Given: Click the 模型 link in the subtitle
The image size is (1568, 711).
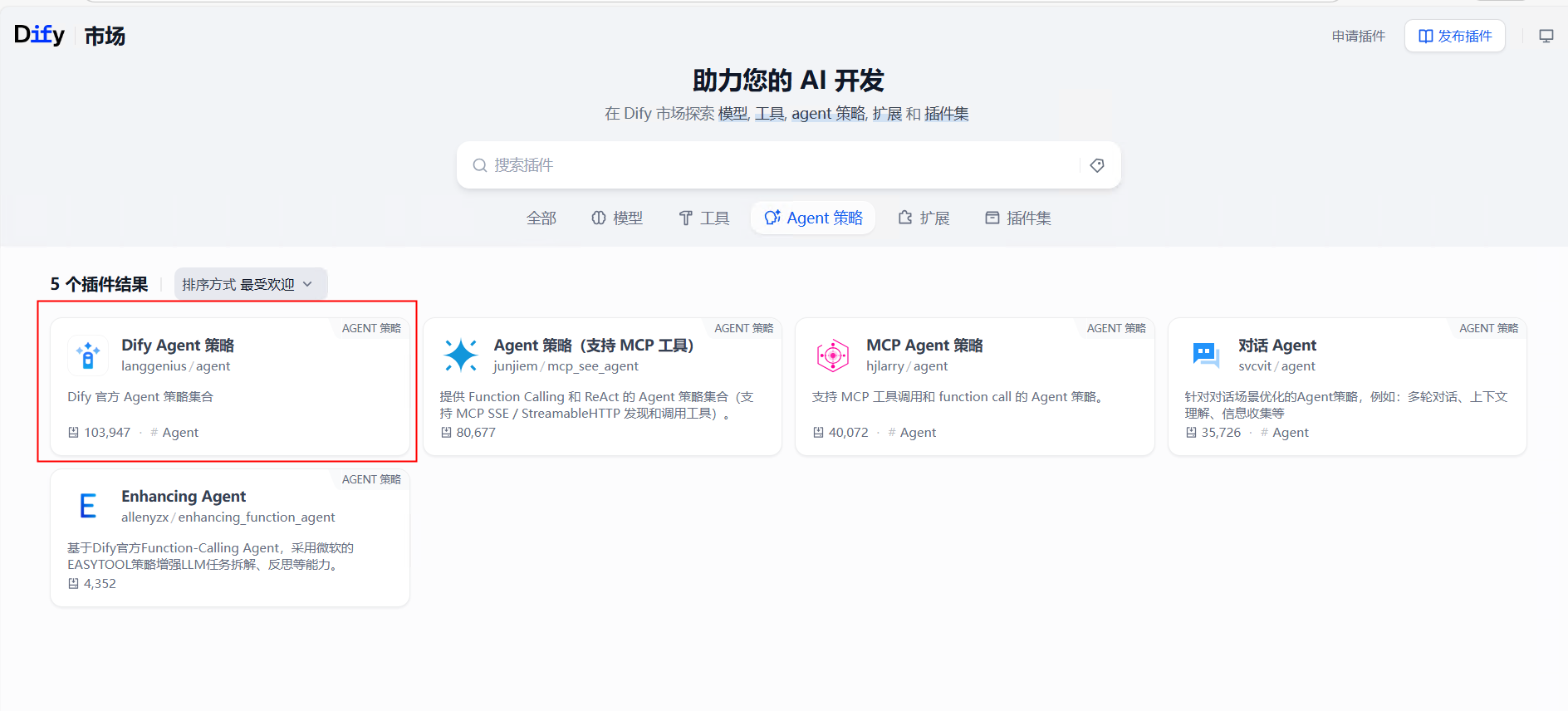Looking at the screenshot, I should 733,114.
